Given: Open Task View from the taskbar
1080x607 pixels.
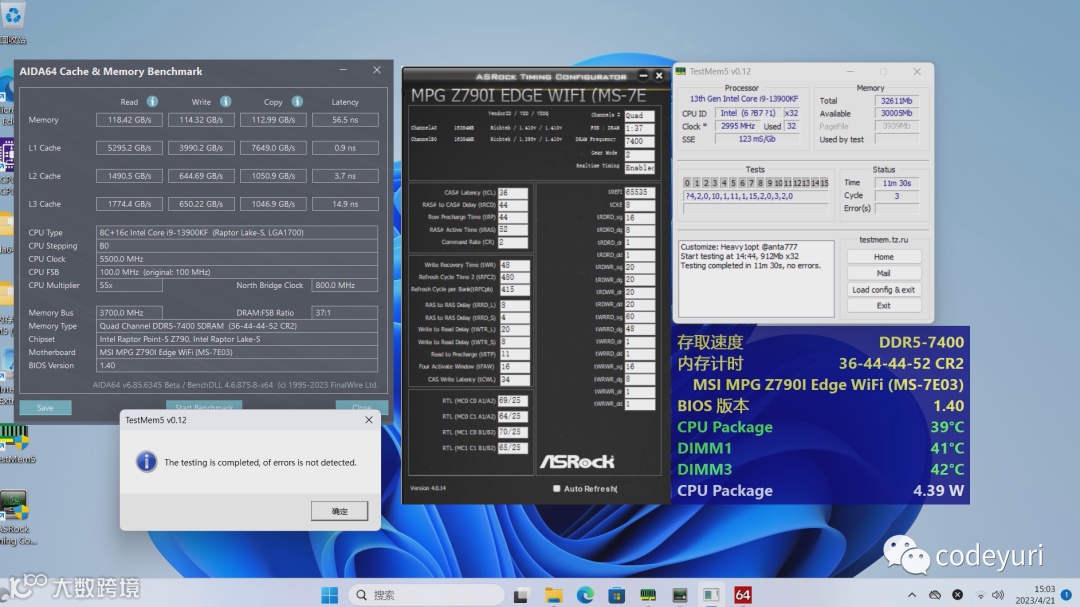Looking at the screenshot, I should (520, 595).
